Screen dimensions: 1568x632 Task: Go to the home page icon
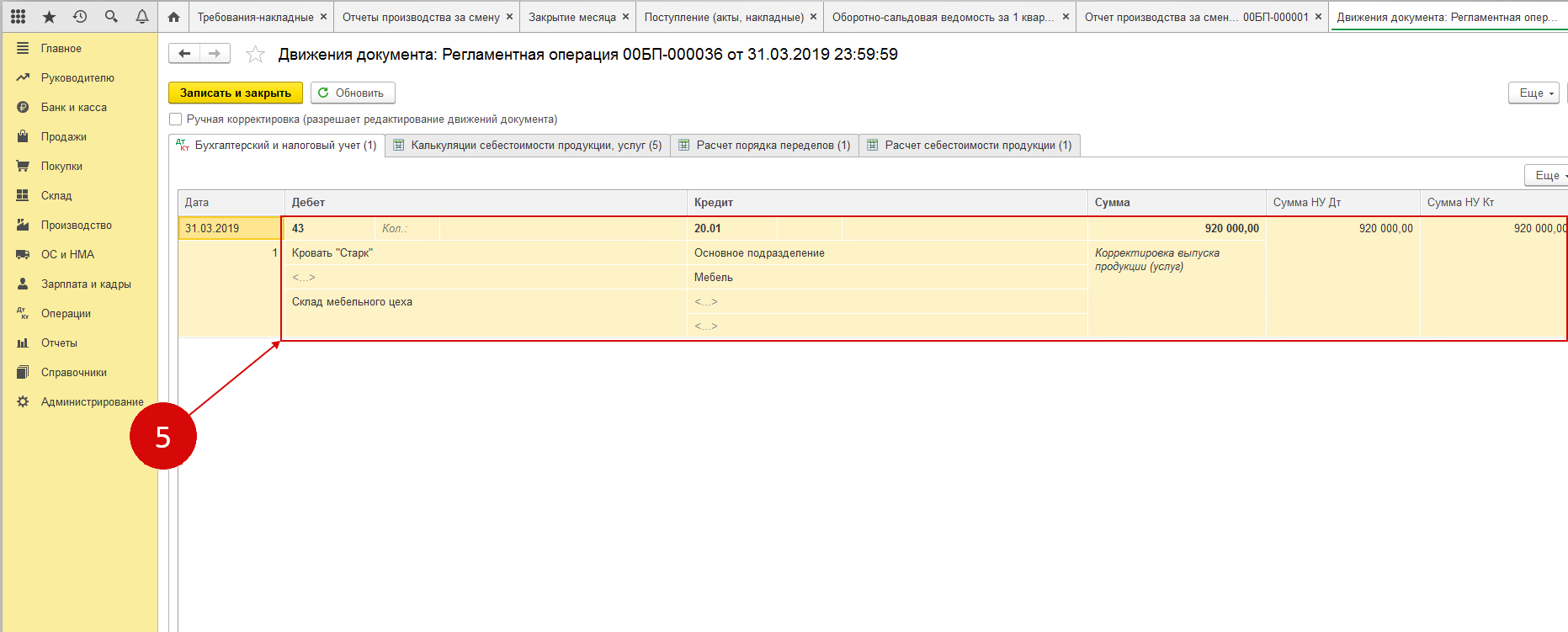173,17
